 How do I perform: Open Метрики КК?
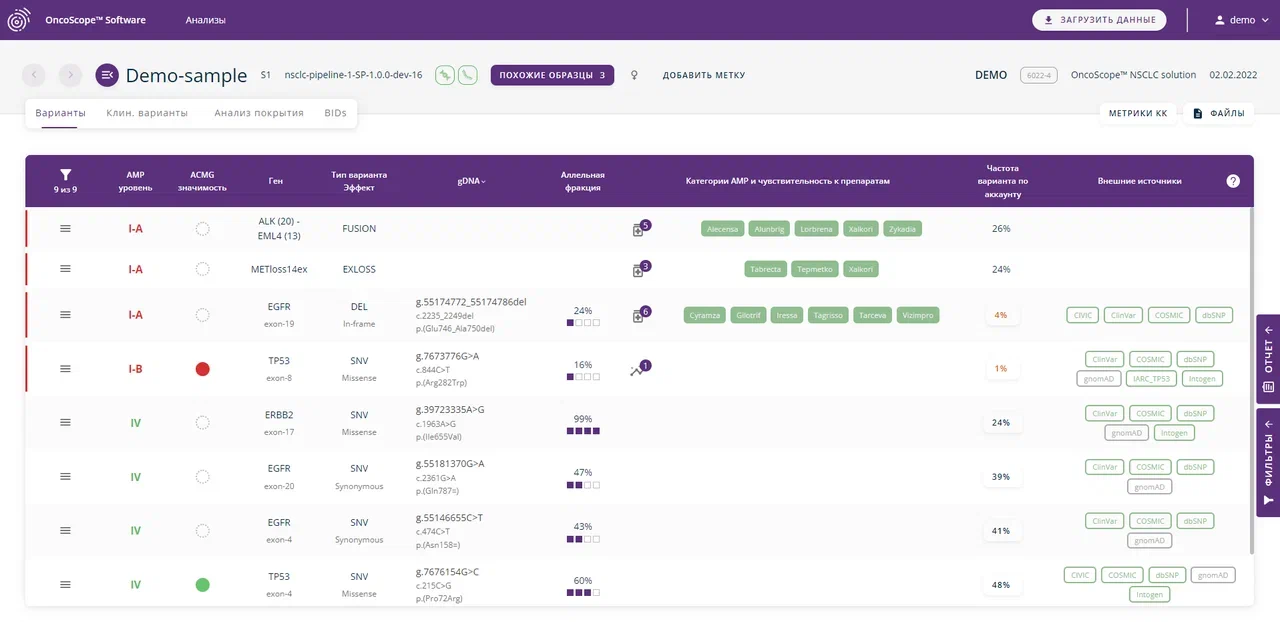coord(1138,114)
